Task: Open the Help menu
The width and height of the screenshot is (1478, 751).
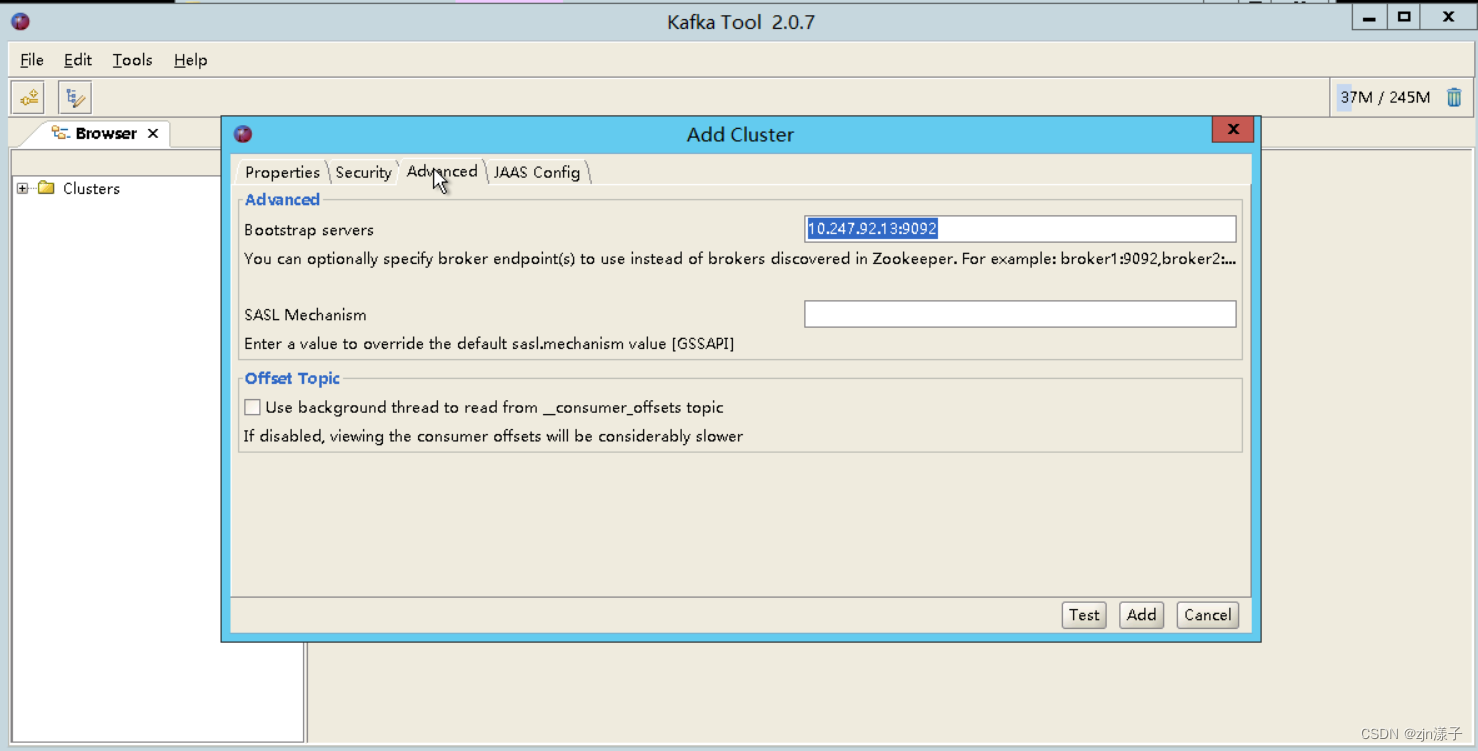Action: tap(190, 60)
